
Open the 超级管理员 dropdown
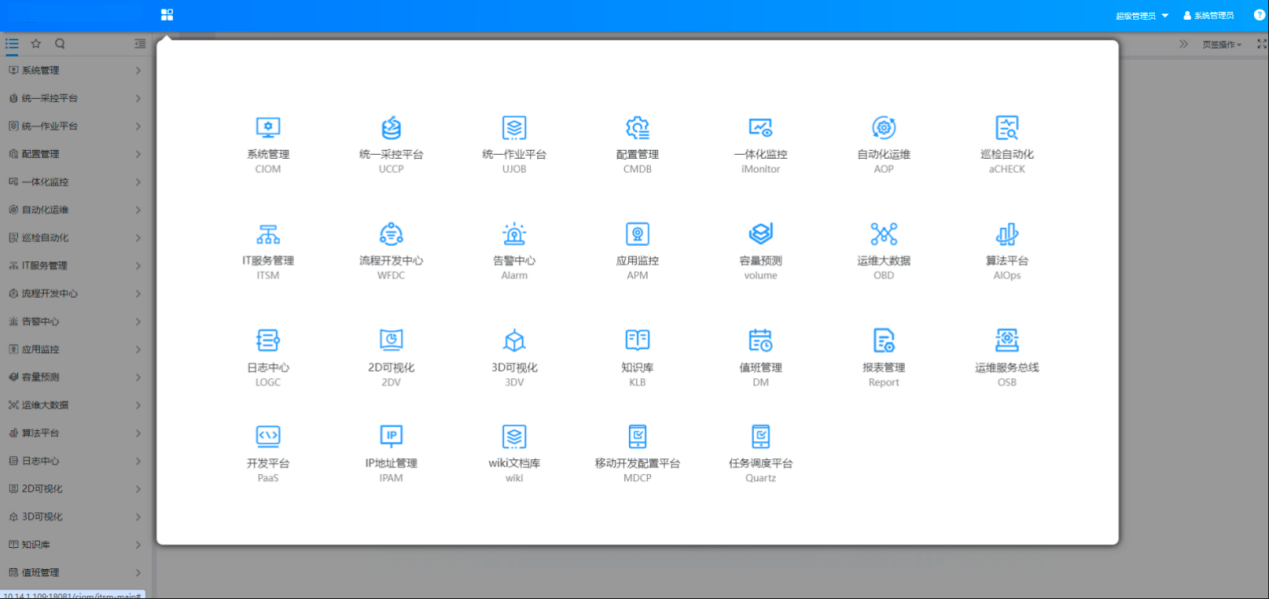[1135, 14]
